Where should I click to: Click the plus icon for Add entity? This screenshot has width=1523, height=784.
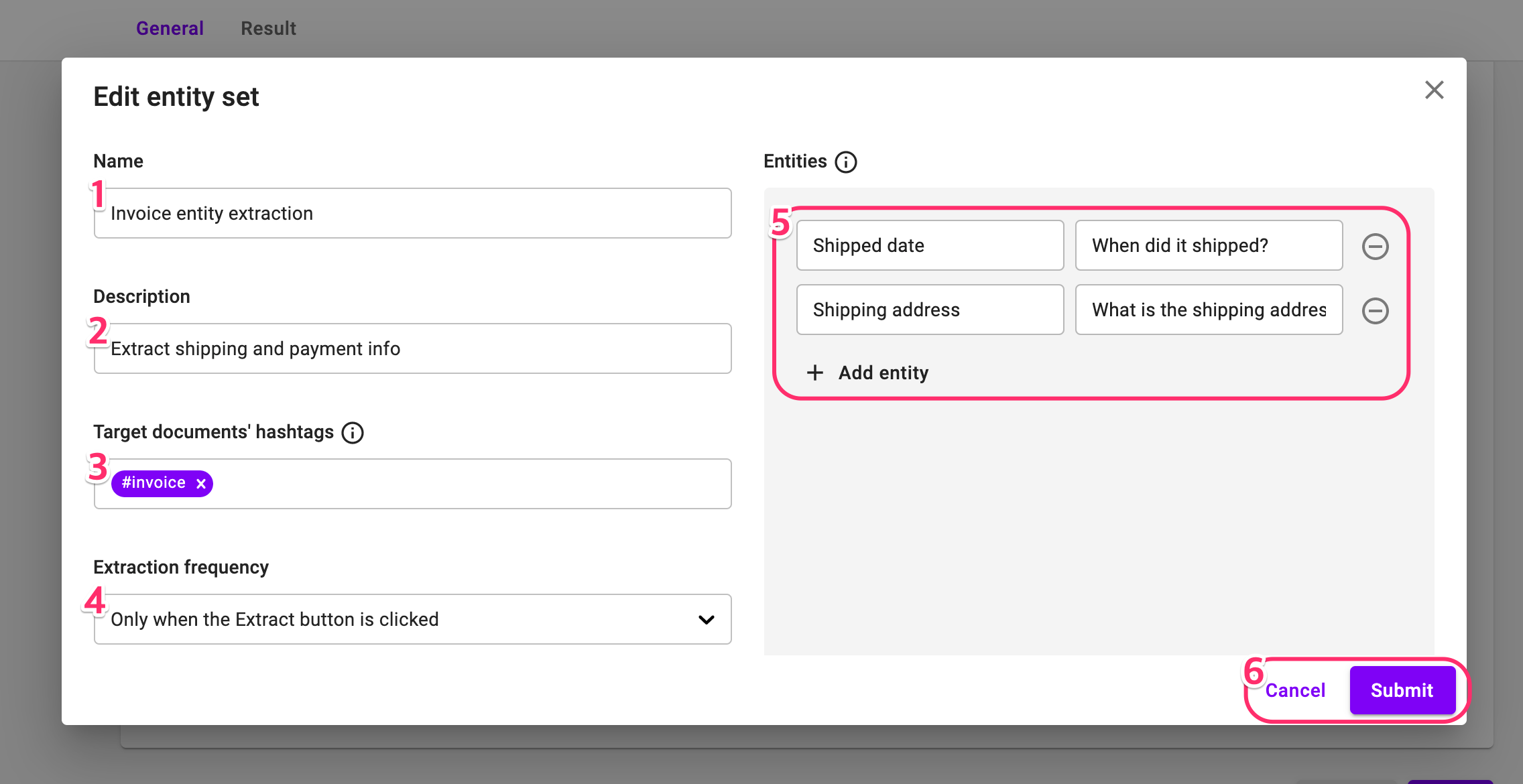pyautogui.click(x=814, y=373)
